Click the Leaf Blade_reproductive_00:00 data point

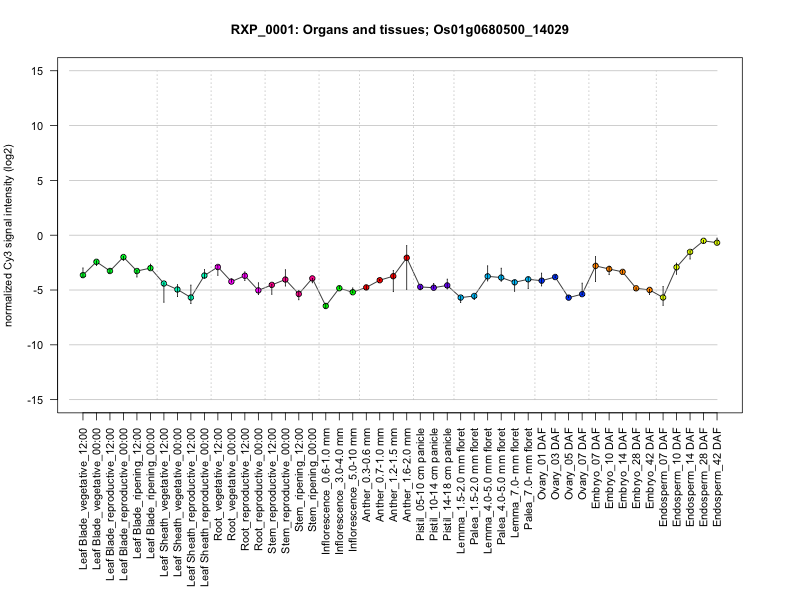point(123,257)
